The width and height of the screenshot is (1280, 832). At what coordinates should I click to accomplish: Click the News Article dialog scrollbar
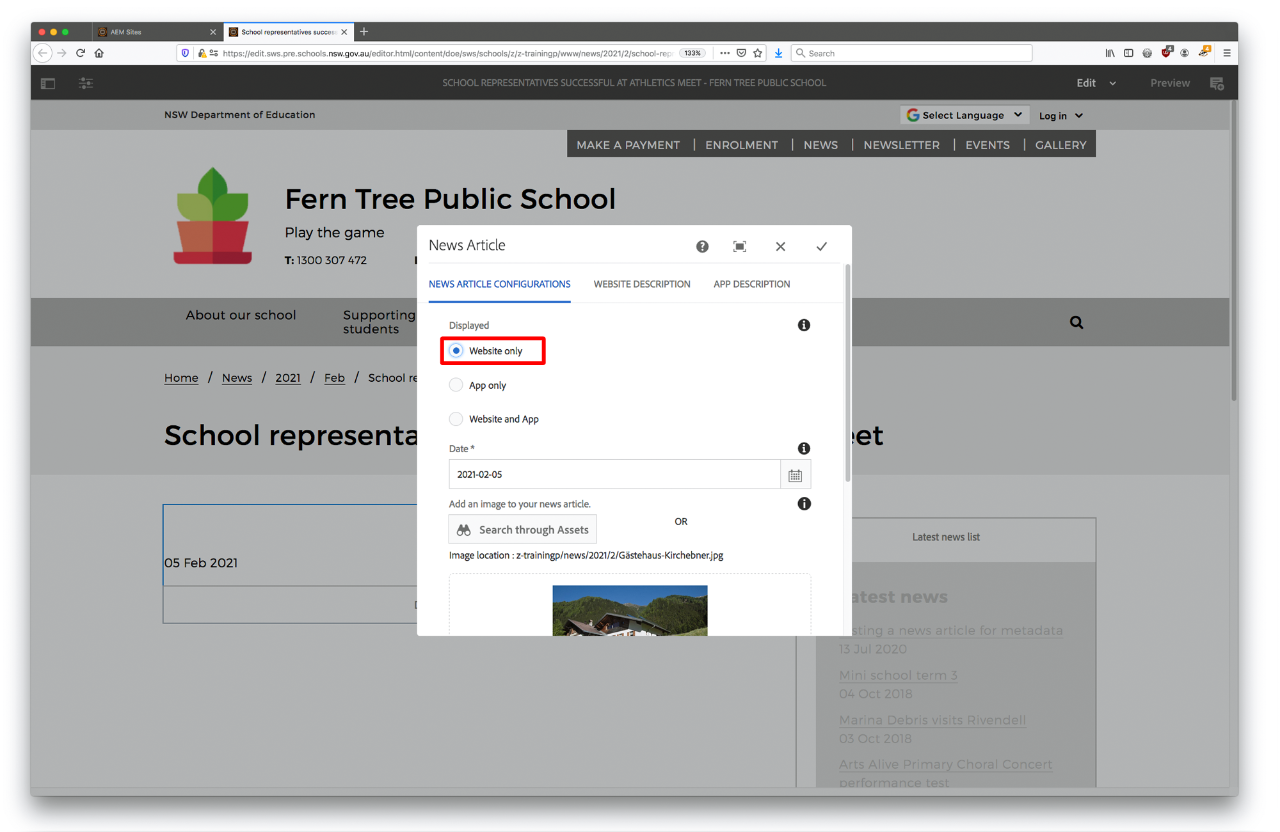(848, 372)
